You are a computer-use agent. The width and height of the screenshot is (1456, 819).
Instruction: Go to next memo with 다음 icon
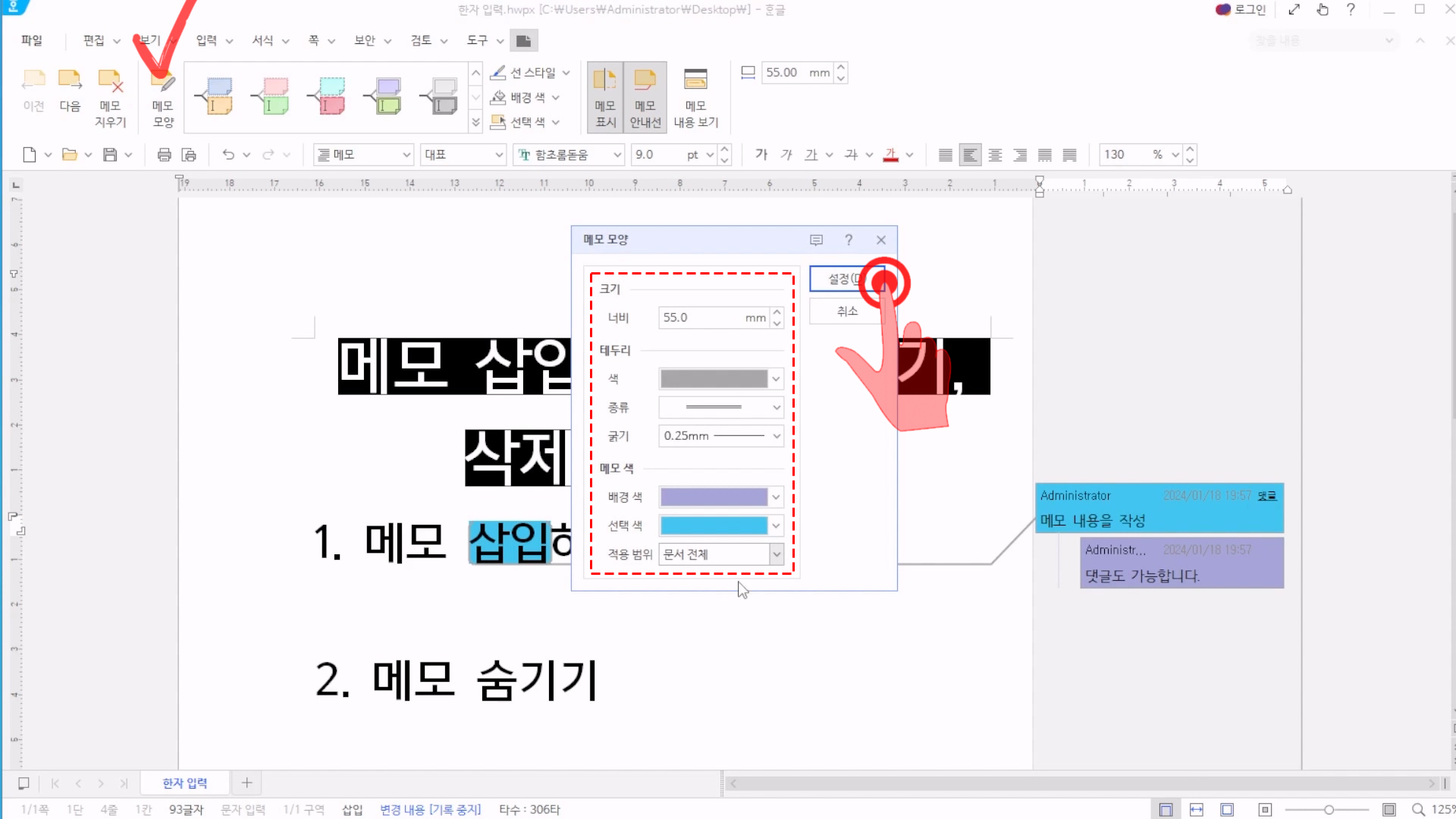pos(70,80)
